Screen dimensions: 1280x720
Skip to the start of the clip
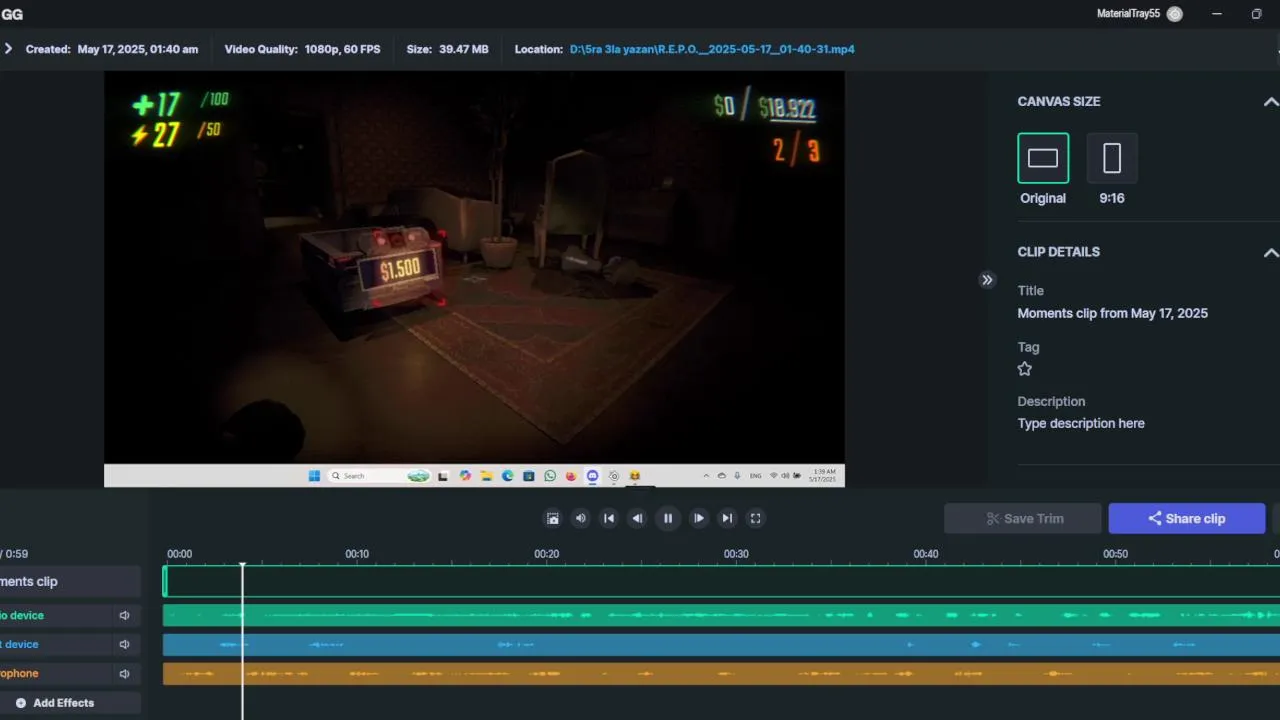click(608, 518)
